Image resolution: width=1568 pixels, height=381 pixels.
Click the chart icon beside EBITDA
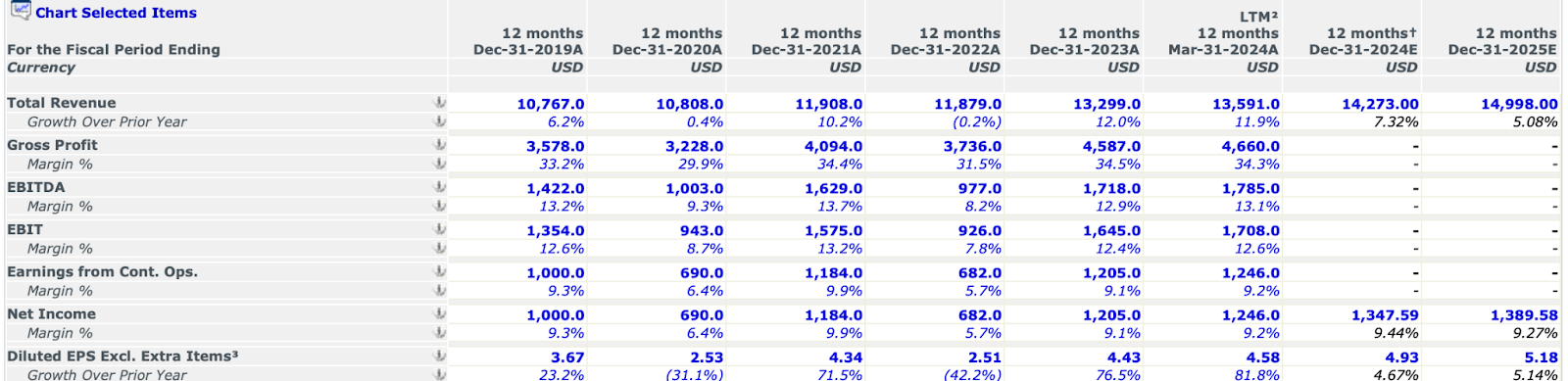440,187
